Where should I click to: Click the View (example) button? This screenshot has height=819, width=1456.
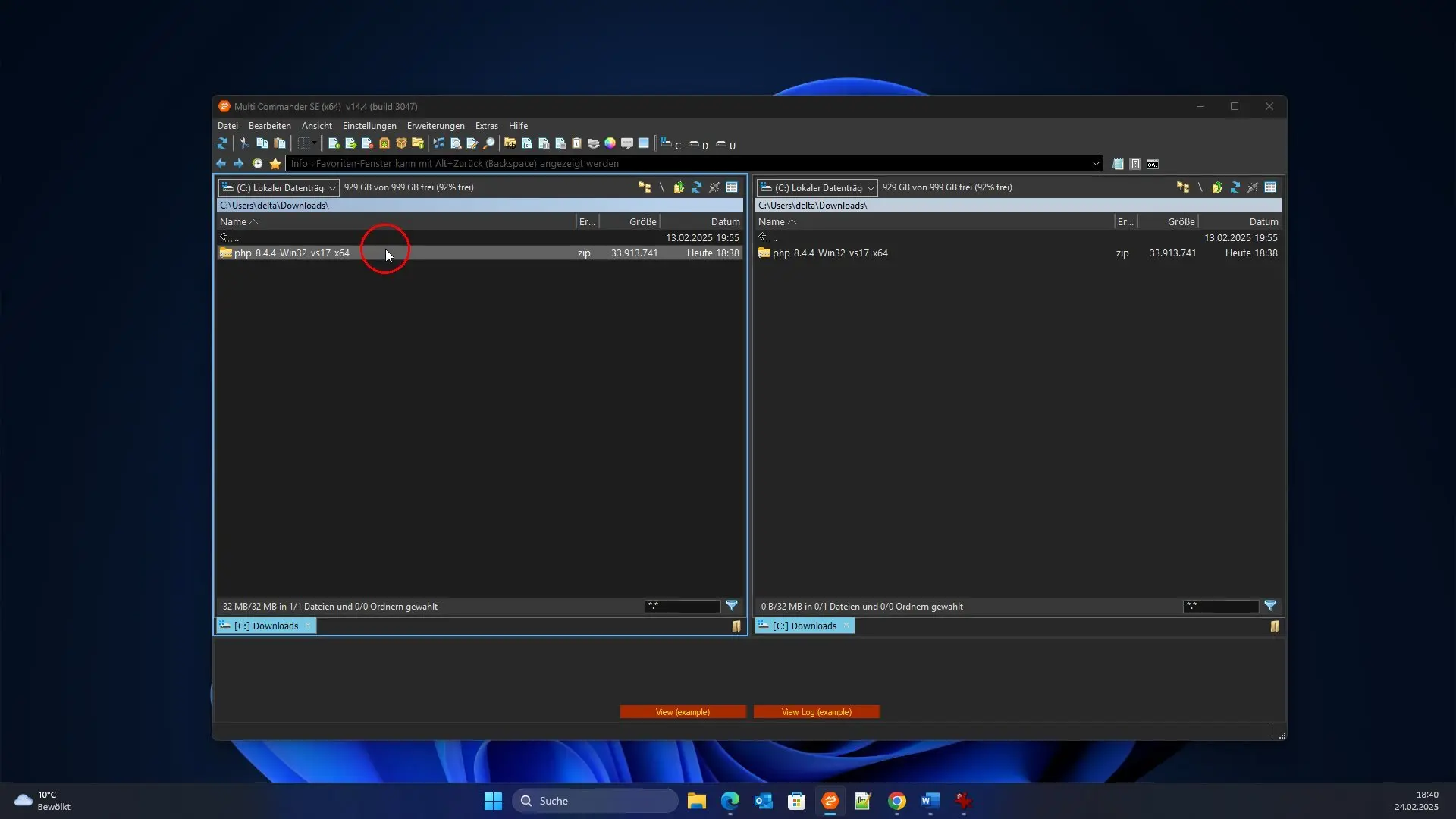pos(682,712)
